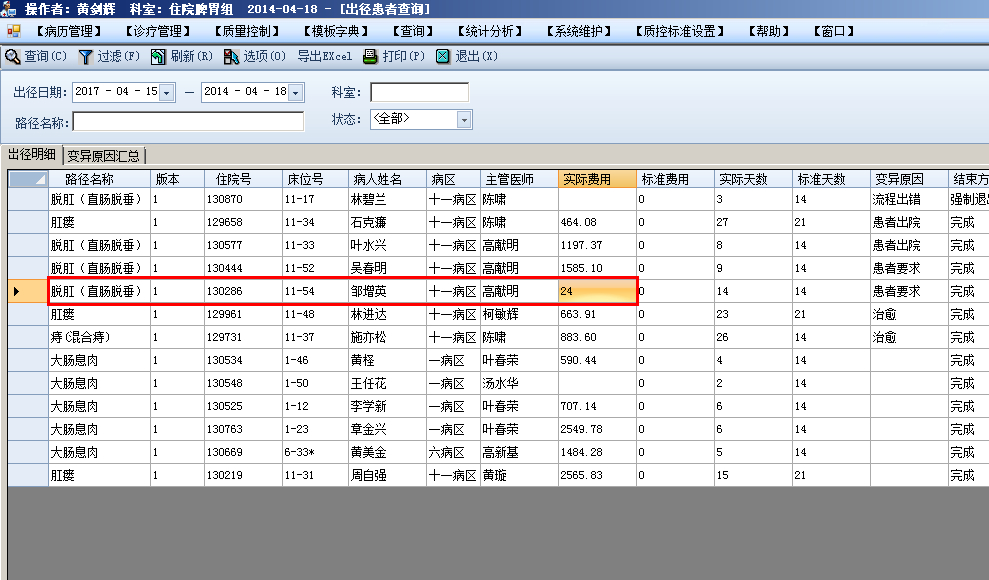Open the 质量控制 menu

pyautogui.click(x=246, y=31)
